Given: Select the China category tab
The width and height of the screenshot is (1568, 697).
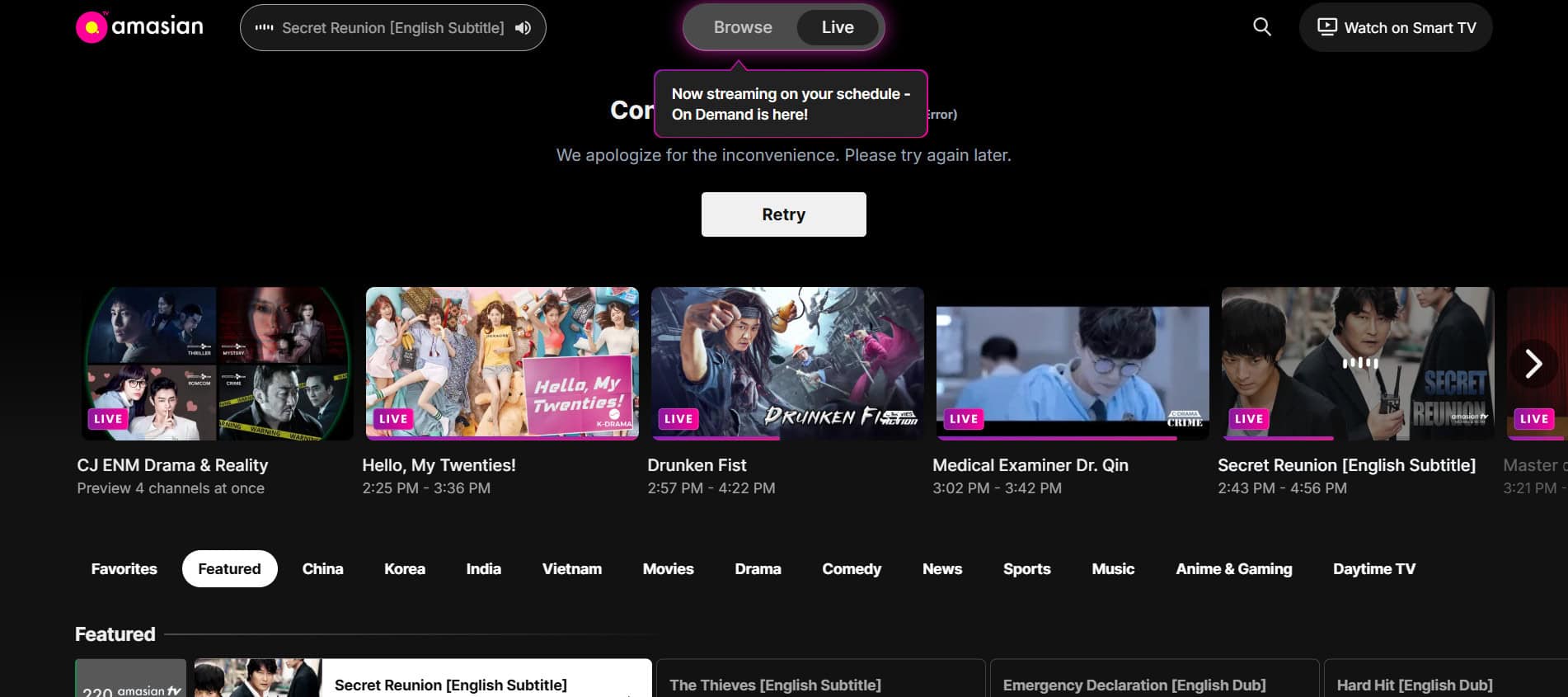Looking at the screenshot, I should click(323, 569).
